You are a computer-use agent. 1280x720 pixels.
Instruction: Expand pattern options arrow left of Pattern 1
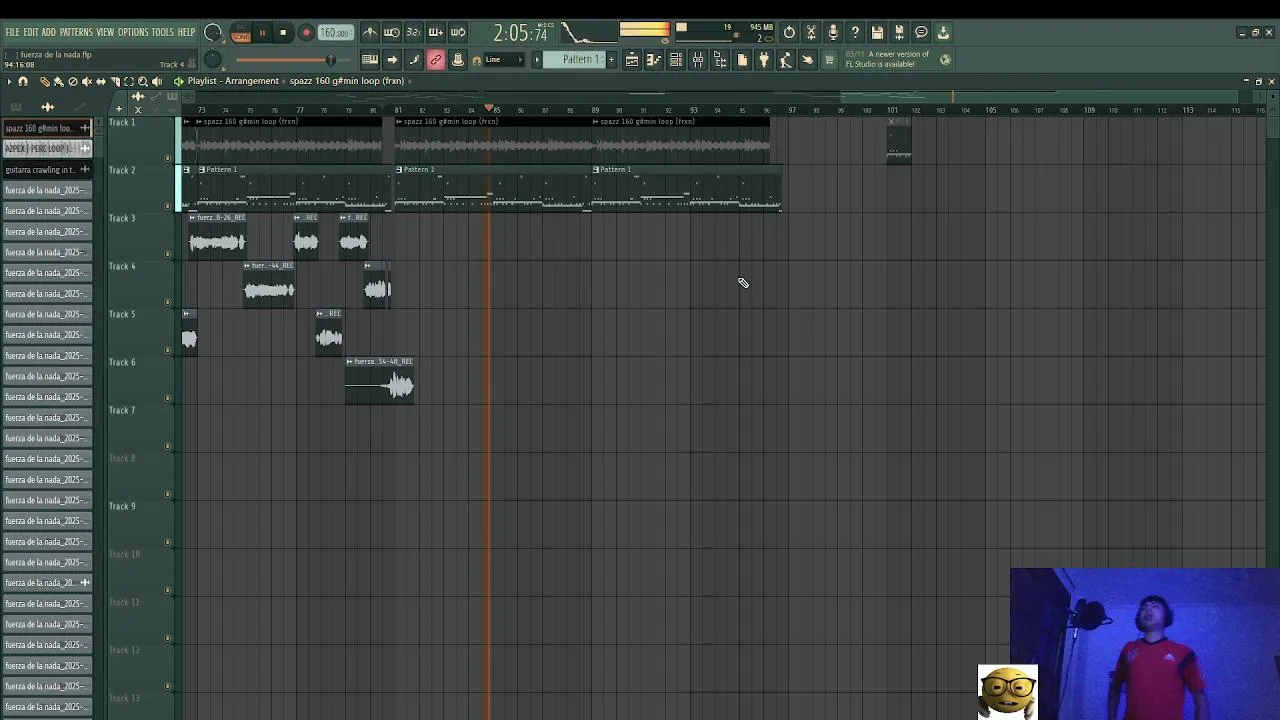pos(537,60)
